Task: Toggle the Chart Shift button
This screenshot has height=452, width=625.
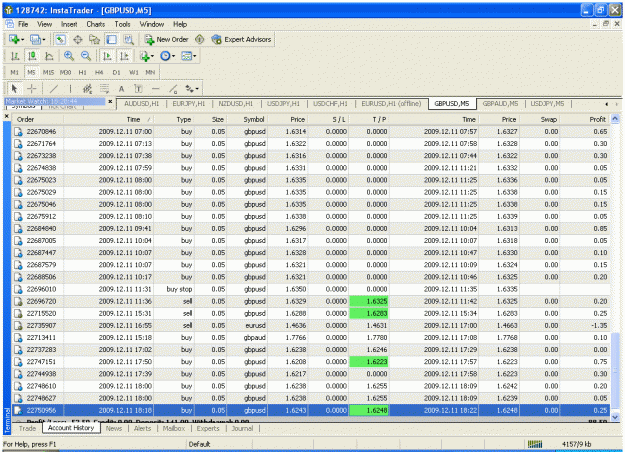Action: [124, 56]
